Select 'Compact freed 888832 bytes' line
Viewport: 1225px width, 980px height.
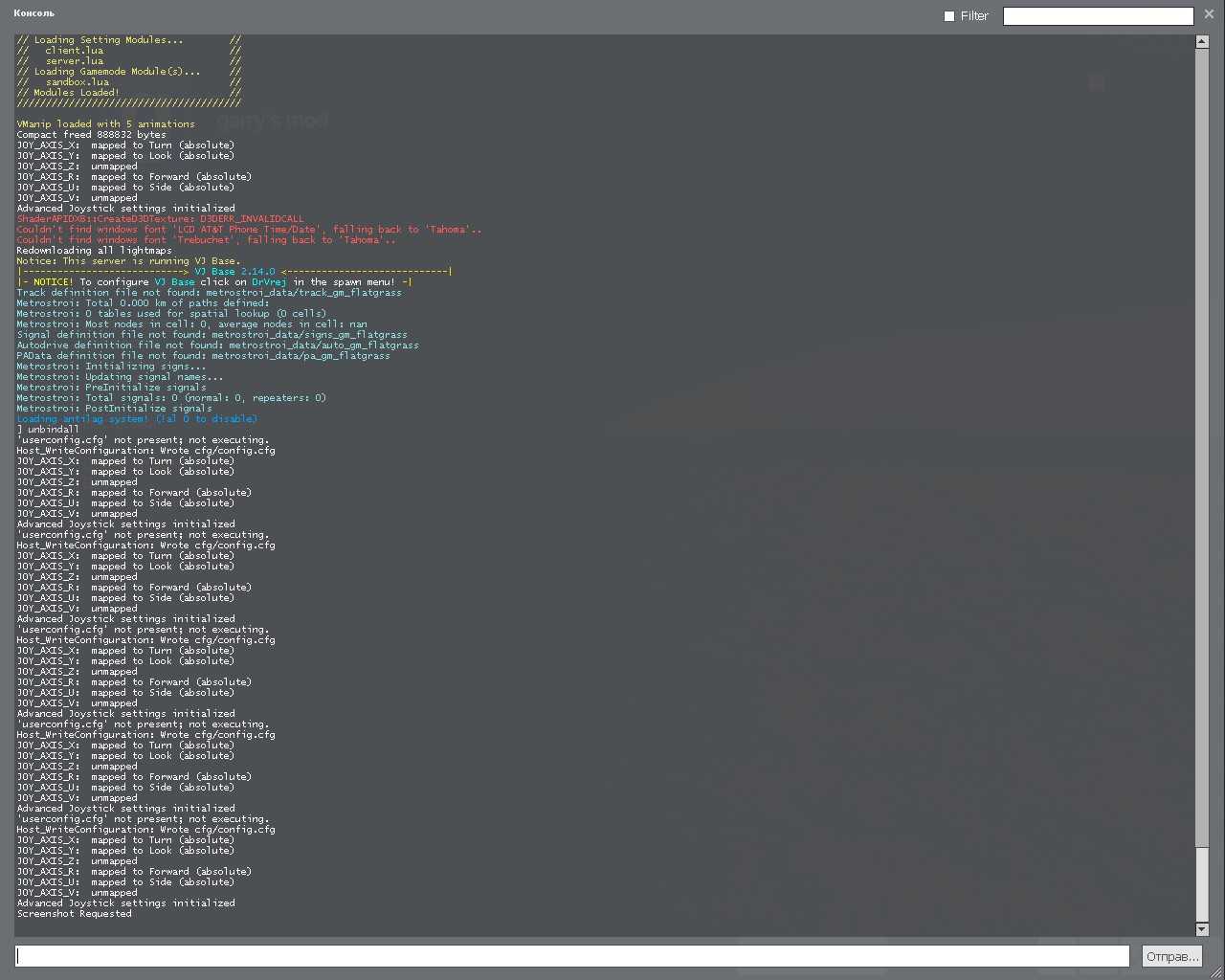tap(91, 135)
